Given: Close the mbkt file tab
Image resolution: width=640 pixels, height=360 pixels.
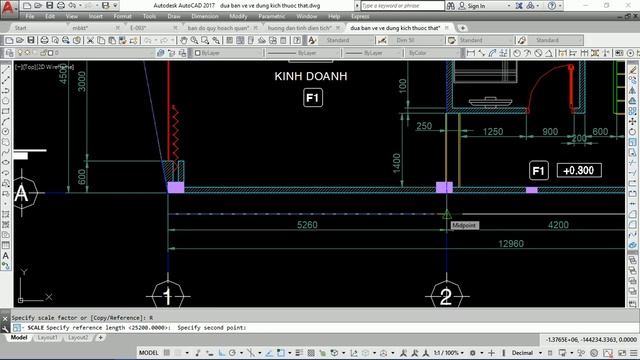Looking at the screenshot, I should (118, 28).
